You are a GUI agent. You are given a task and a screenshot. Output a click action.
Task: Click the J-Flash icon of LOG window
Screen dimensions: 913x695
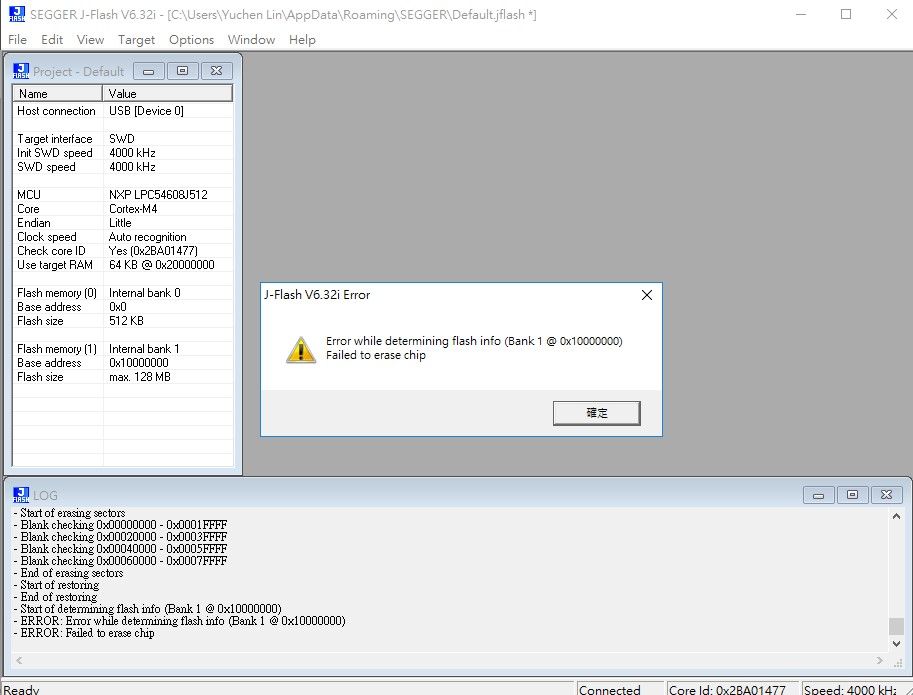[21, 495]
